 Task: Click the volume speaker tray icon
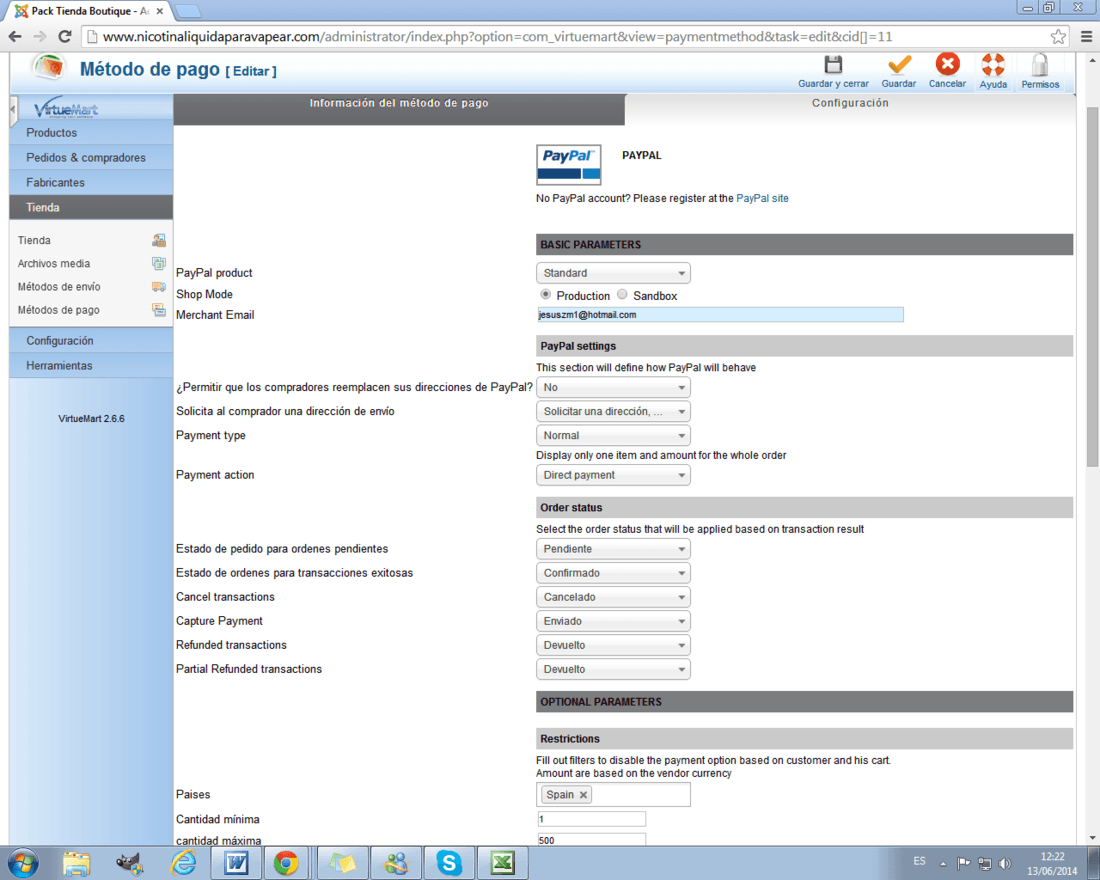click(x=1005, y=863)
